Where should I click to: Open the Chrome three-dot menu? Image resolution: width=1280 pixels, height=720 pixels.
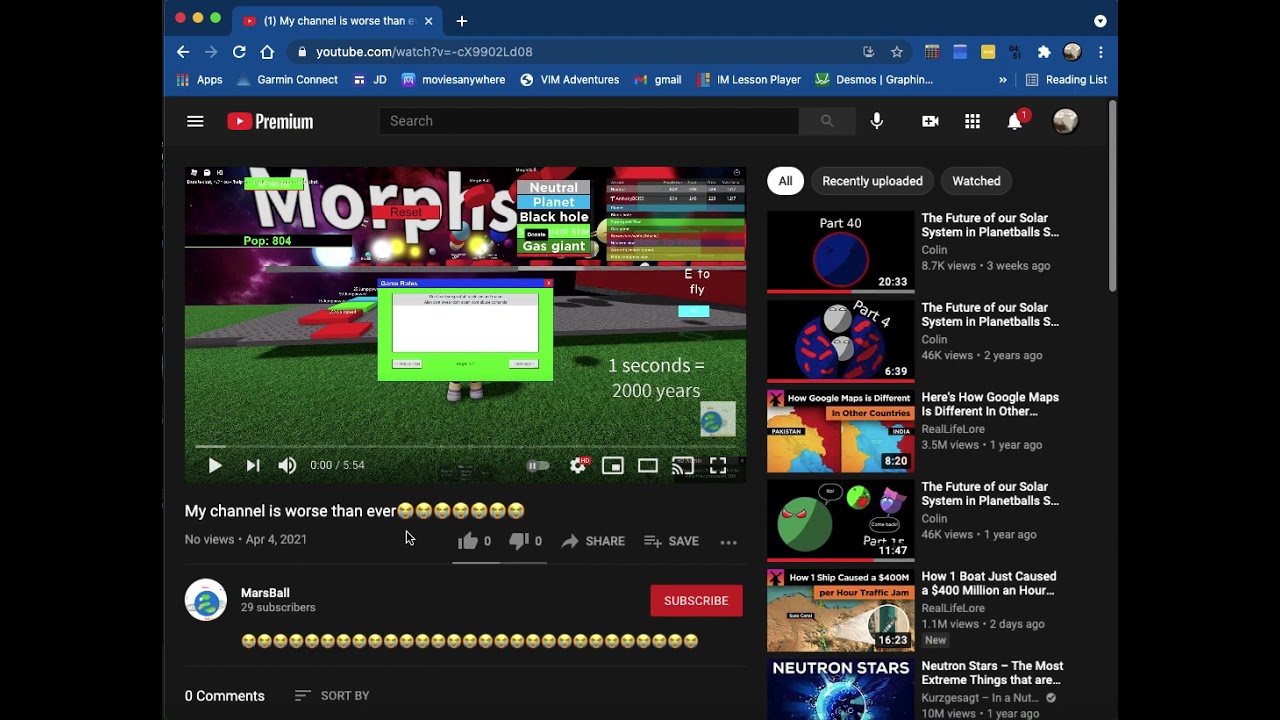point(1100,52)
